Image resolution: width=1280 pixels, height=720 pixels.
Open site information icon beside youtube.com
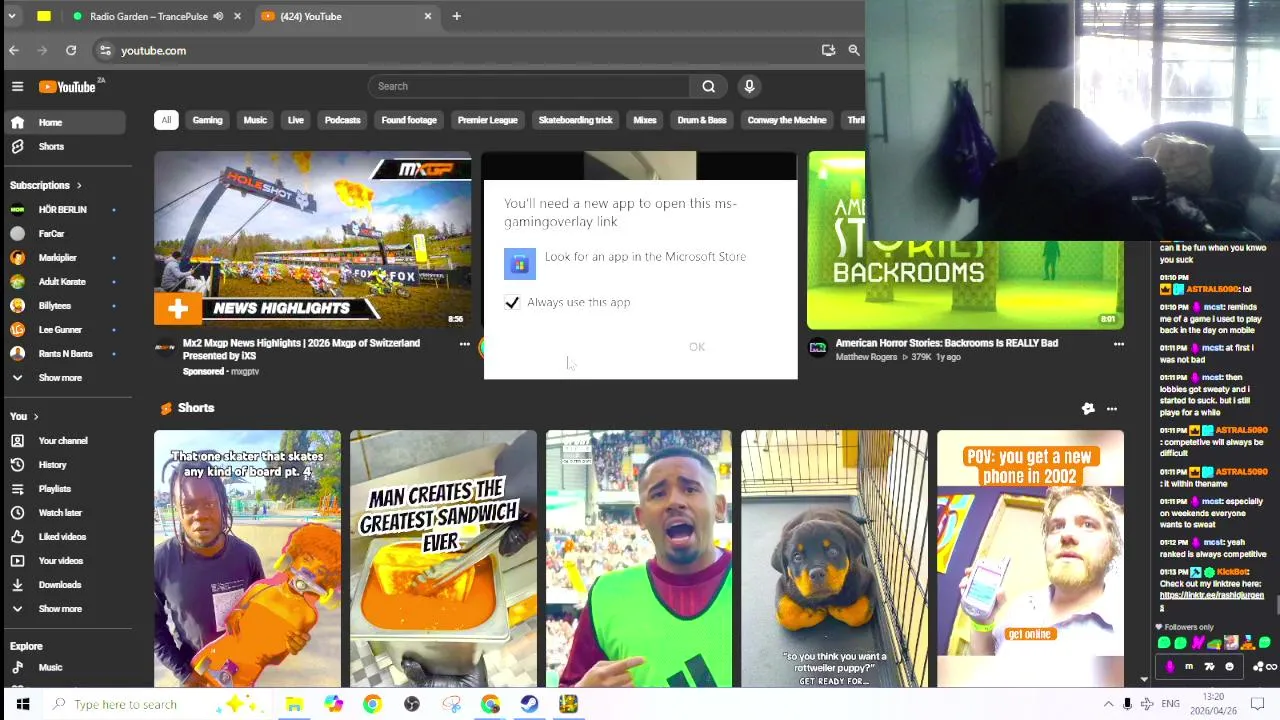(x=105, y=50)
